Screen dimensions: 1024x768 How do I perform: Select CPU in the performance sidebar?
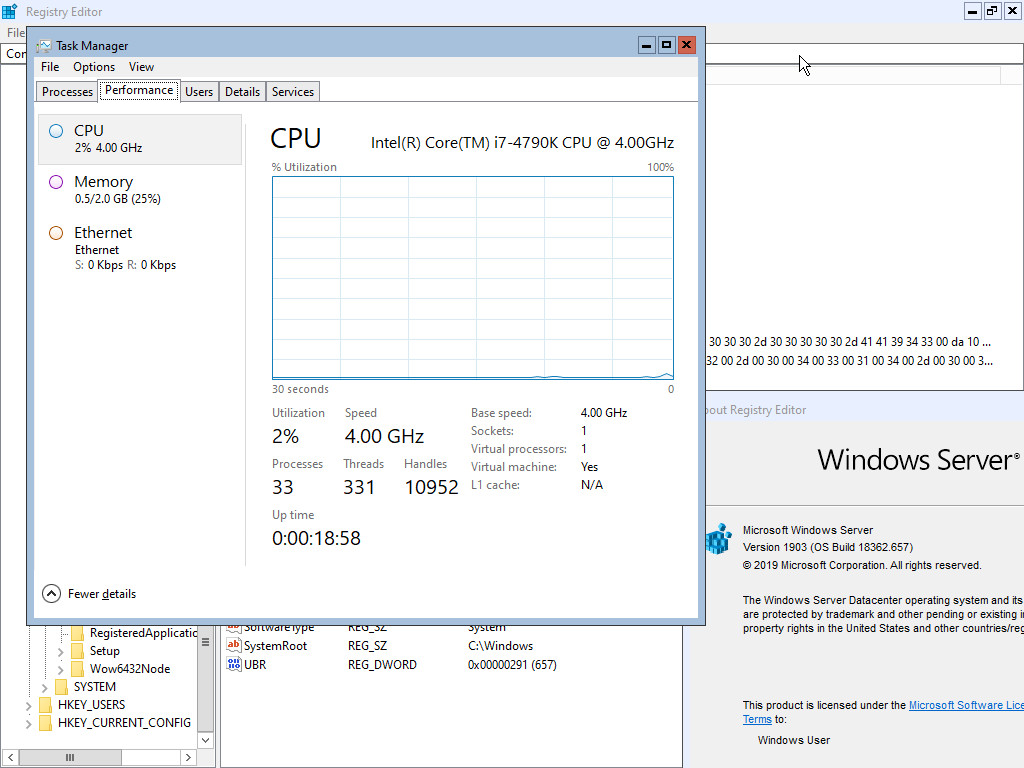coord(140,138)
